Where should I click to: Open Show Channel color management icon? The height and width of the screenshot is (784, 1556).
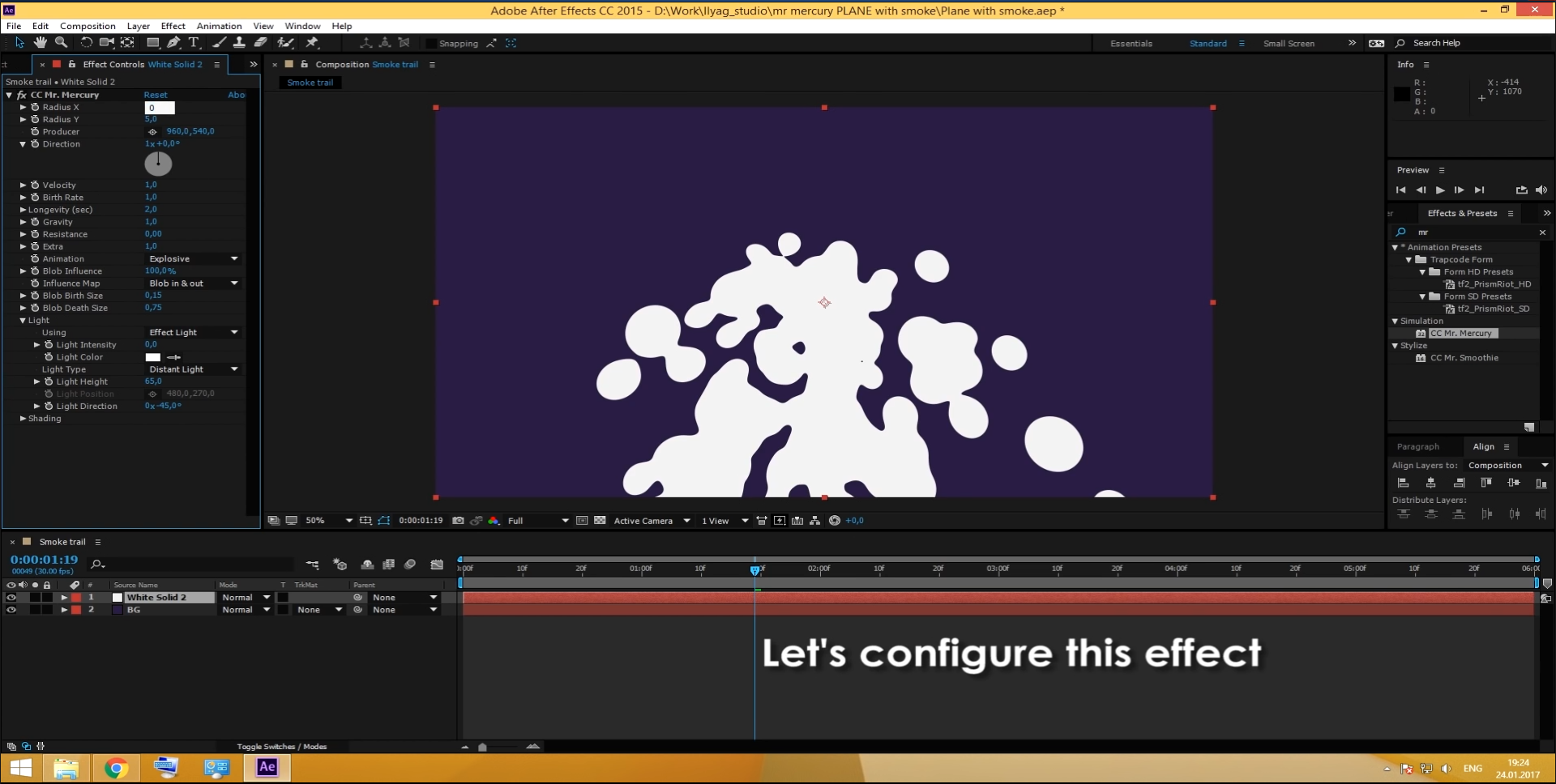(494, 521)
